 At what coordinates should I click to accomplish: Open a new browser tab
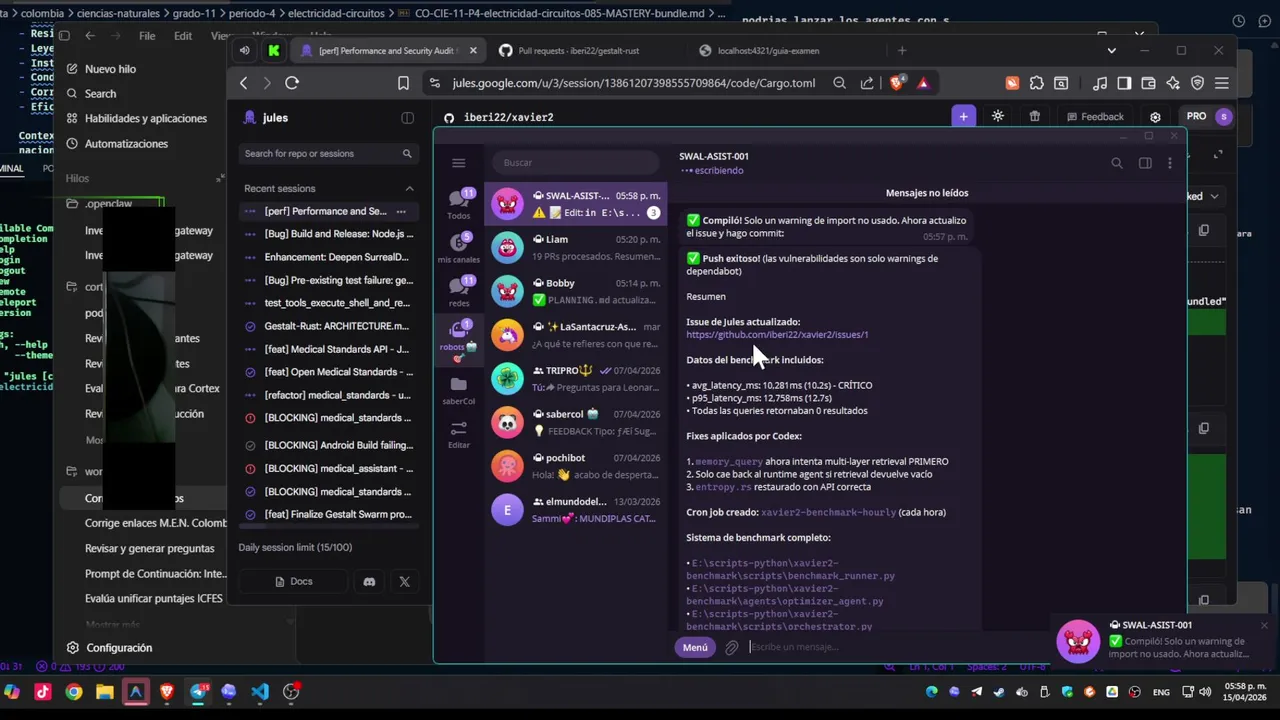(x=902, y=50)
